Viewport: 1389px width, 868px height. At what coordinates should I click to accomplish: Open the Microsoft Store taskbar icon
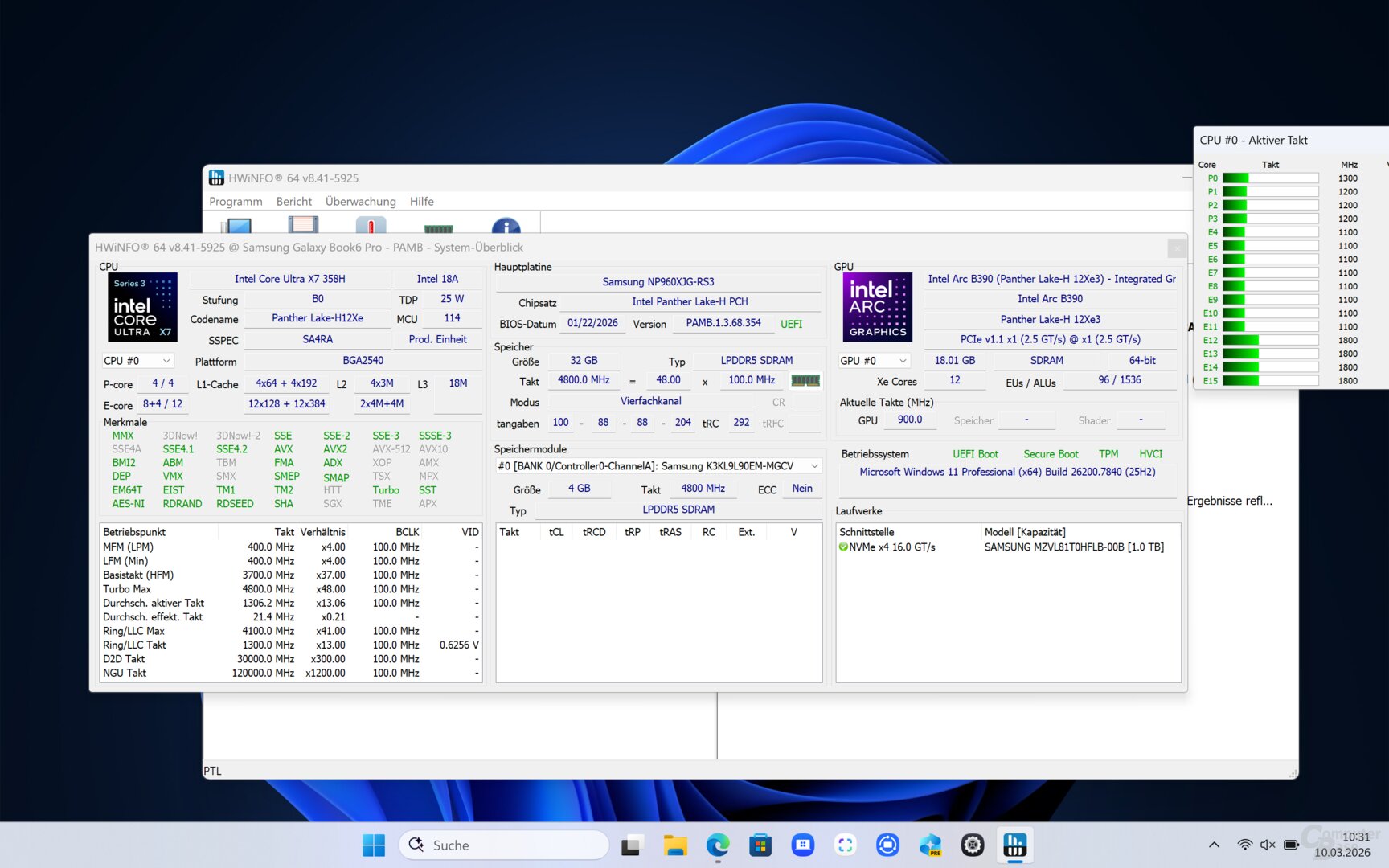(760, 845)
